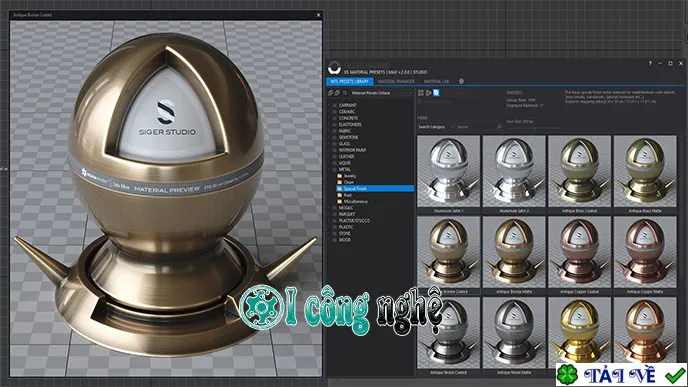The width and height of the screenshot is (688, 387).
Task: Click second icon left of Material Presets dropdown
Action: pyautogui.click(x=337, y=93)
